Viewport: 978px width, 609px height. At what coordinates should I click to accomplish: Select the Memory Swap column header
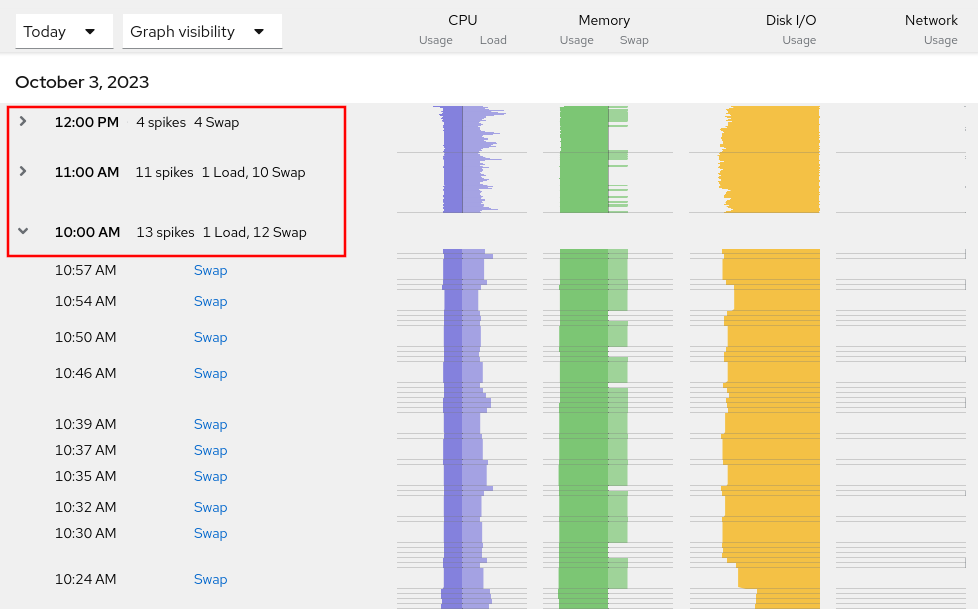tap(634, 40)
